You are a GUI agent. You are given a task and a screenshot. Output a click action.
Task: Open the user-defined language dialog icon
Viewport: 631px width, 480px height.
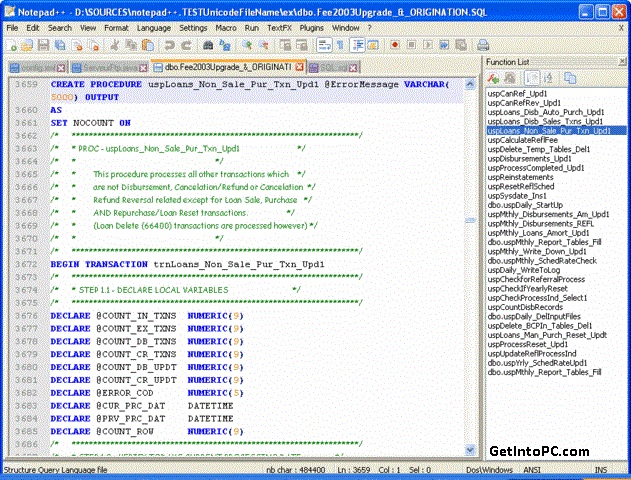click(373, 45)
